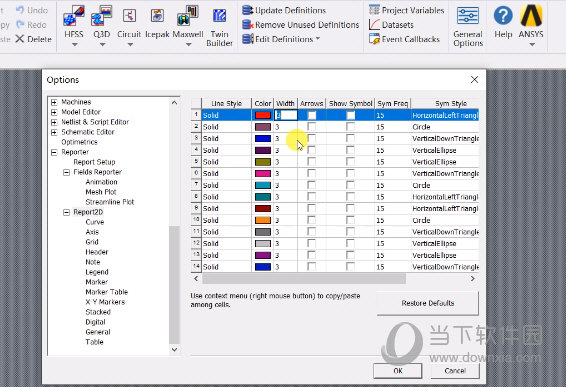Select Legend under Report2D
The height and width of the screenshot is (387, 566).
[x=97, y=272]
